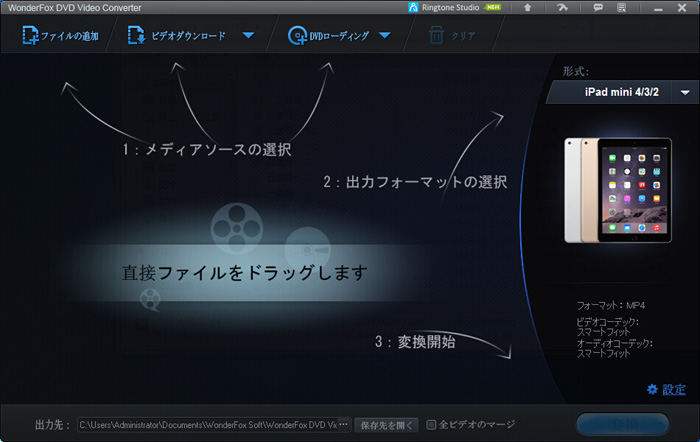Click the blue convert button at the bottom right
The width and height of the screenshot is (700, 442).
[x=623, y=424]
